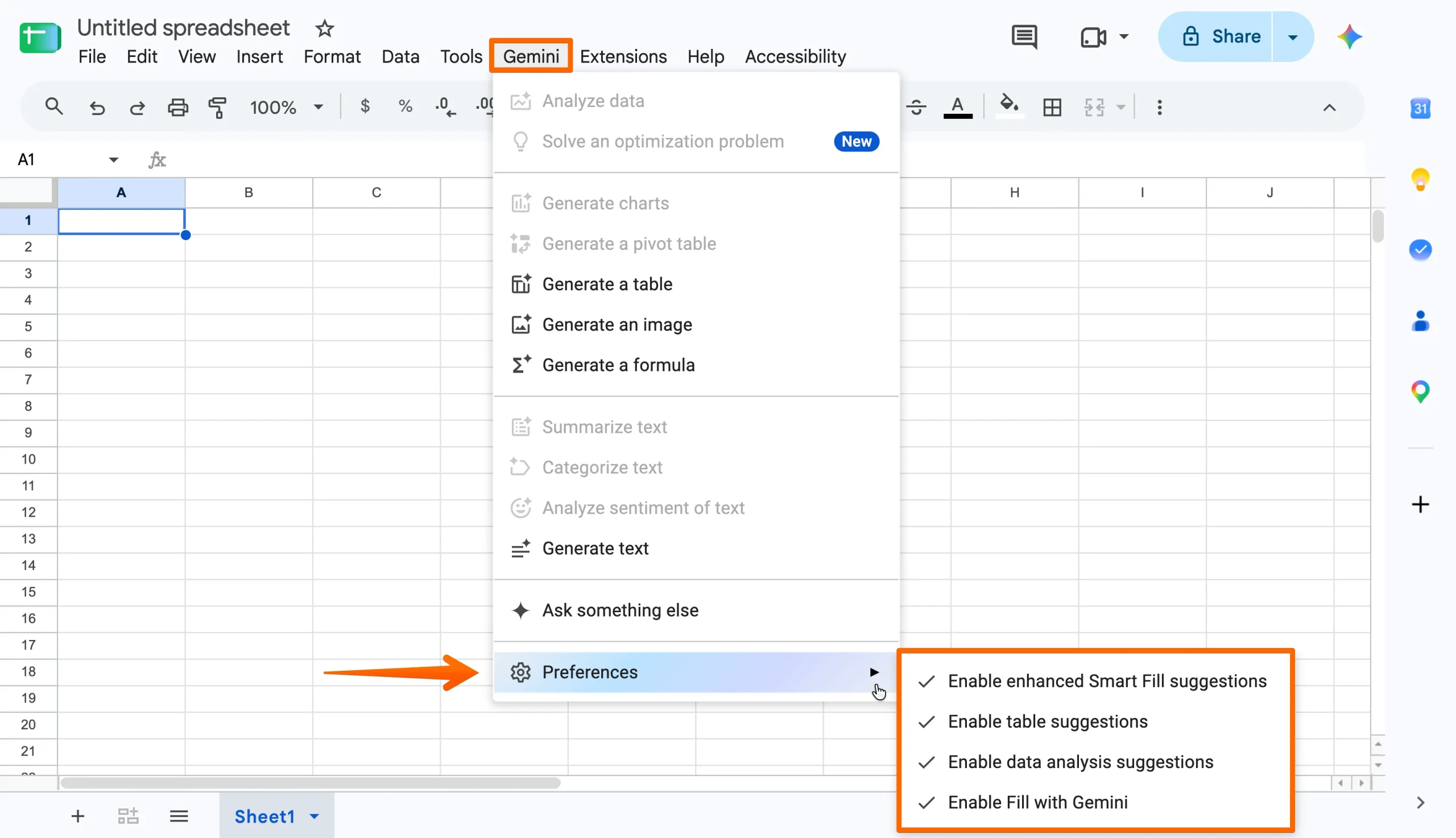Open the Gemini spark icon top-right
The image size is (1456, 838).
(x=1349, y=37)
